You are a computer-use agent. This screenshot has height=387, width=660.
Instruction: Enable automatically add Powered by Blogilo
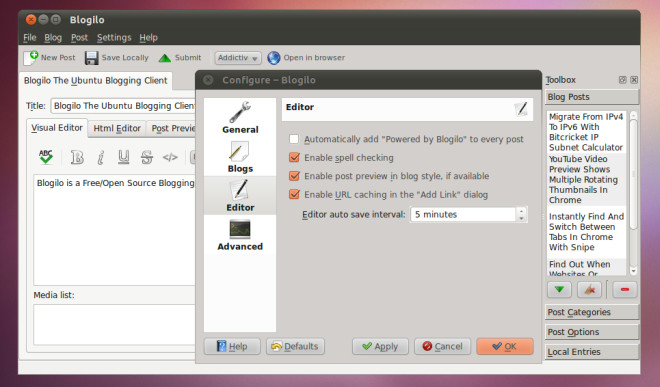(294, 139)
